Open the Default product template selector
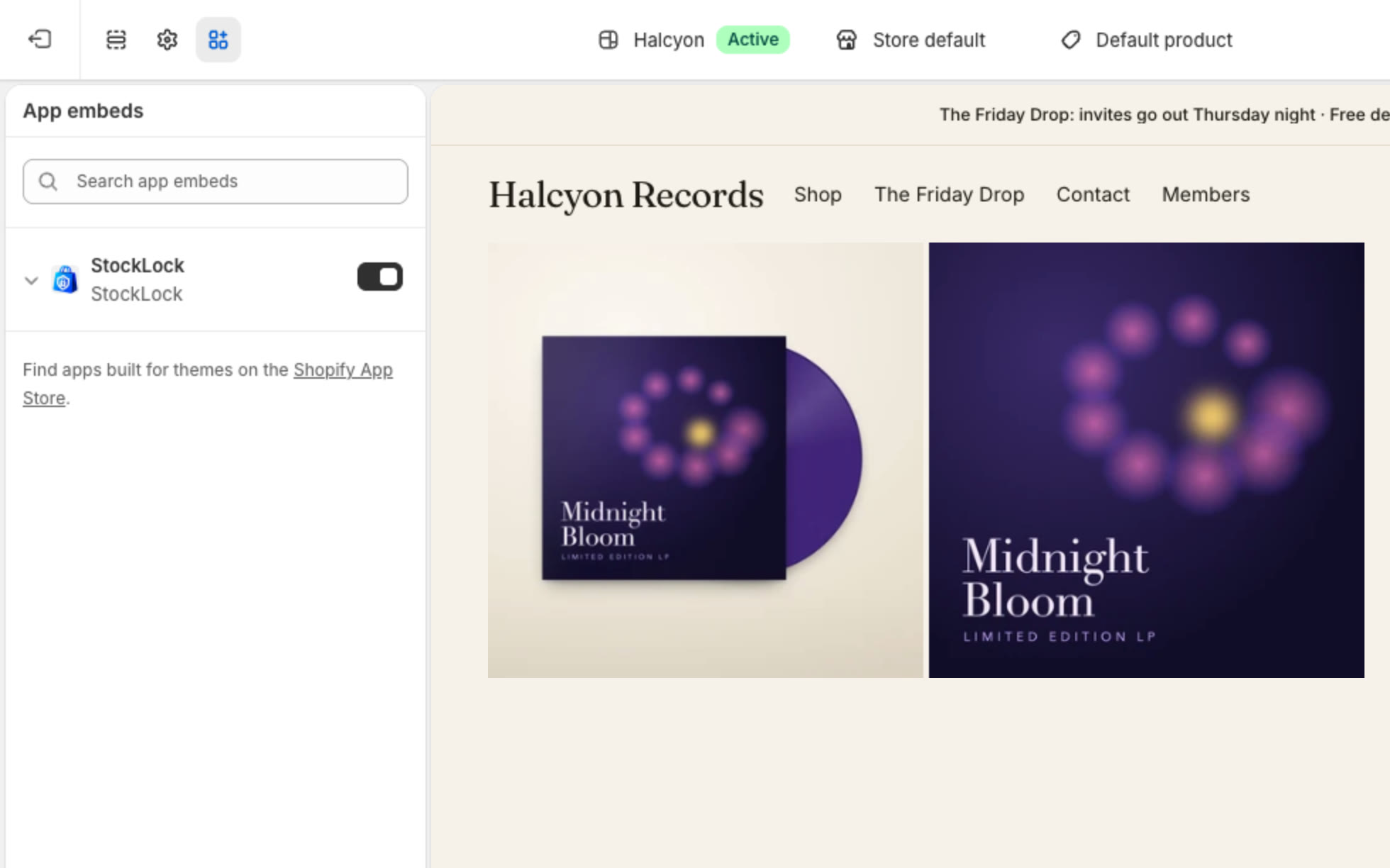 point(1147,40)
